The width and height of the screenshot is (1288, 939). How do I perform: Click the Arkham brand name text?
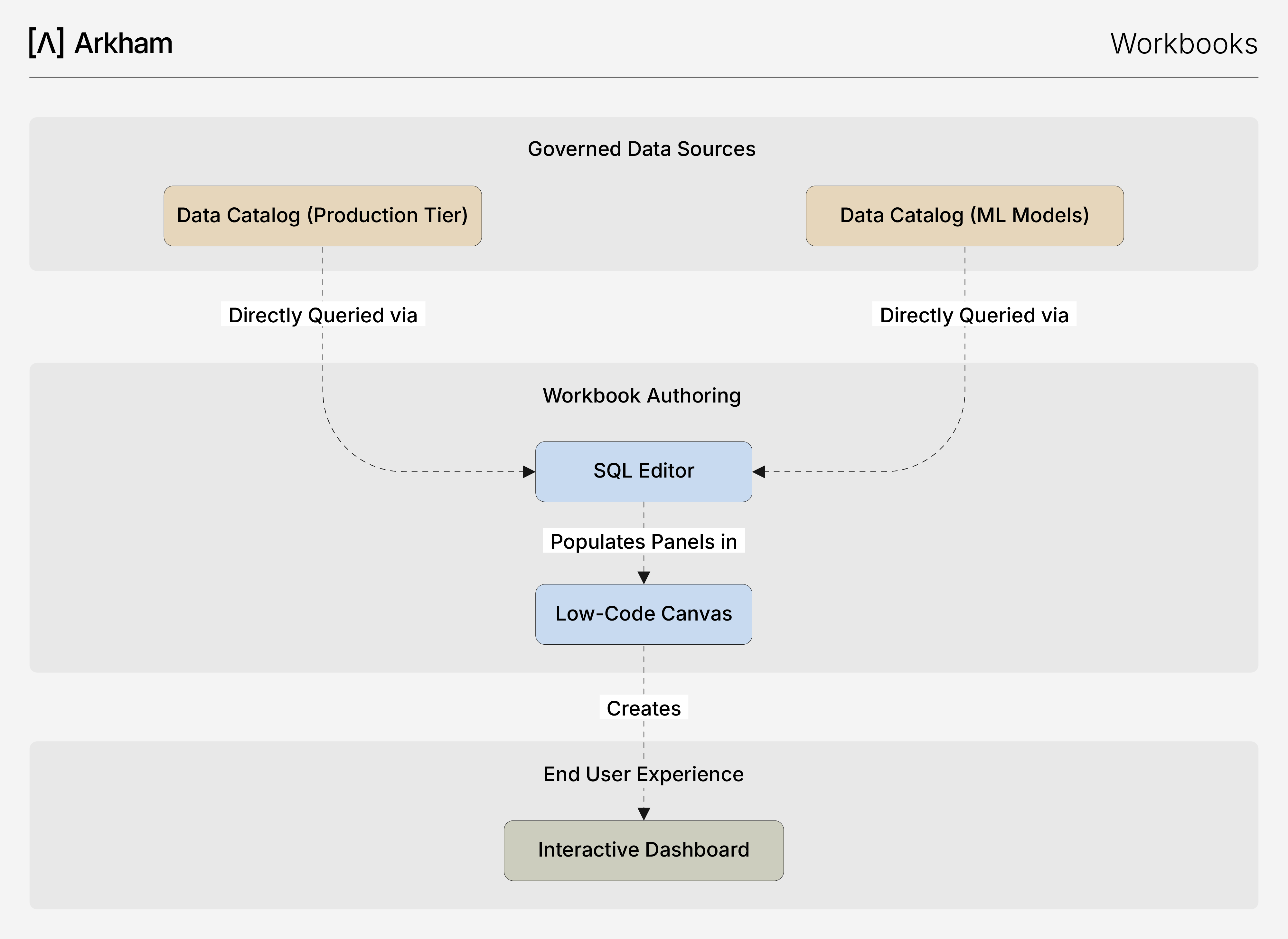coord(124,43)
